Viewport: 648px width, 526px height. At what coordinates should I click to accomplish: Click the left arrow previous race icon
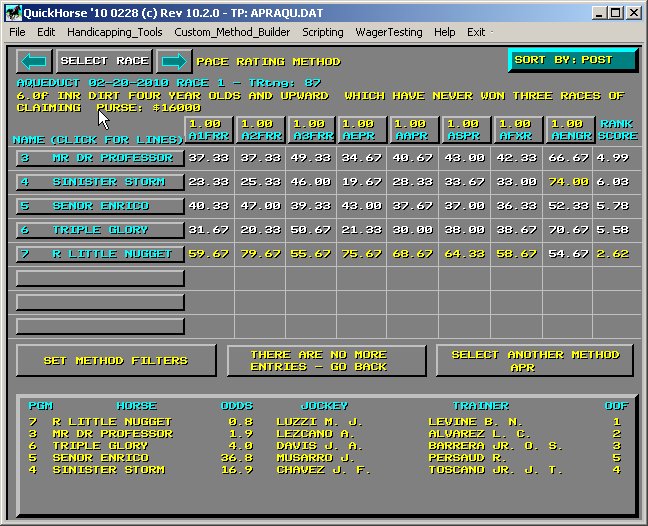tap(34, 61)
